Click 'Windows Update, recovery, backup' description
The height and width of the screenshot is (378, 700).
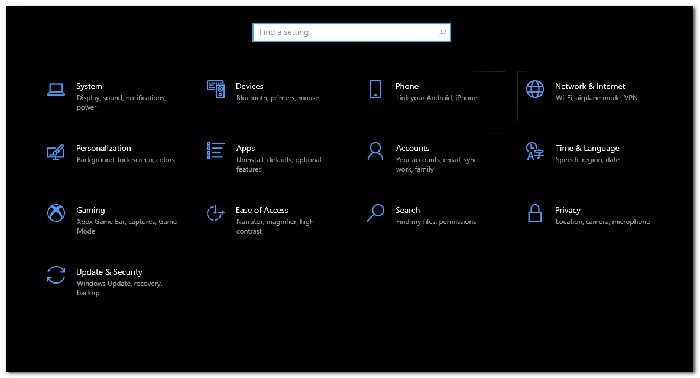(x=119, y=288)
